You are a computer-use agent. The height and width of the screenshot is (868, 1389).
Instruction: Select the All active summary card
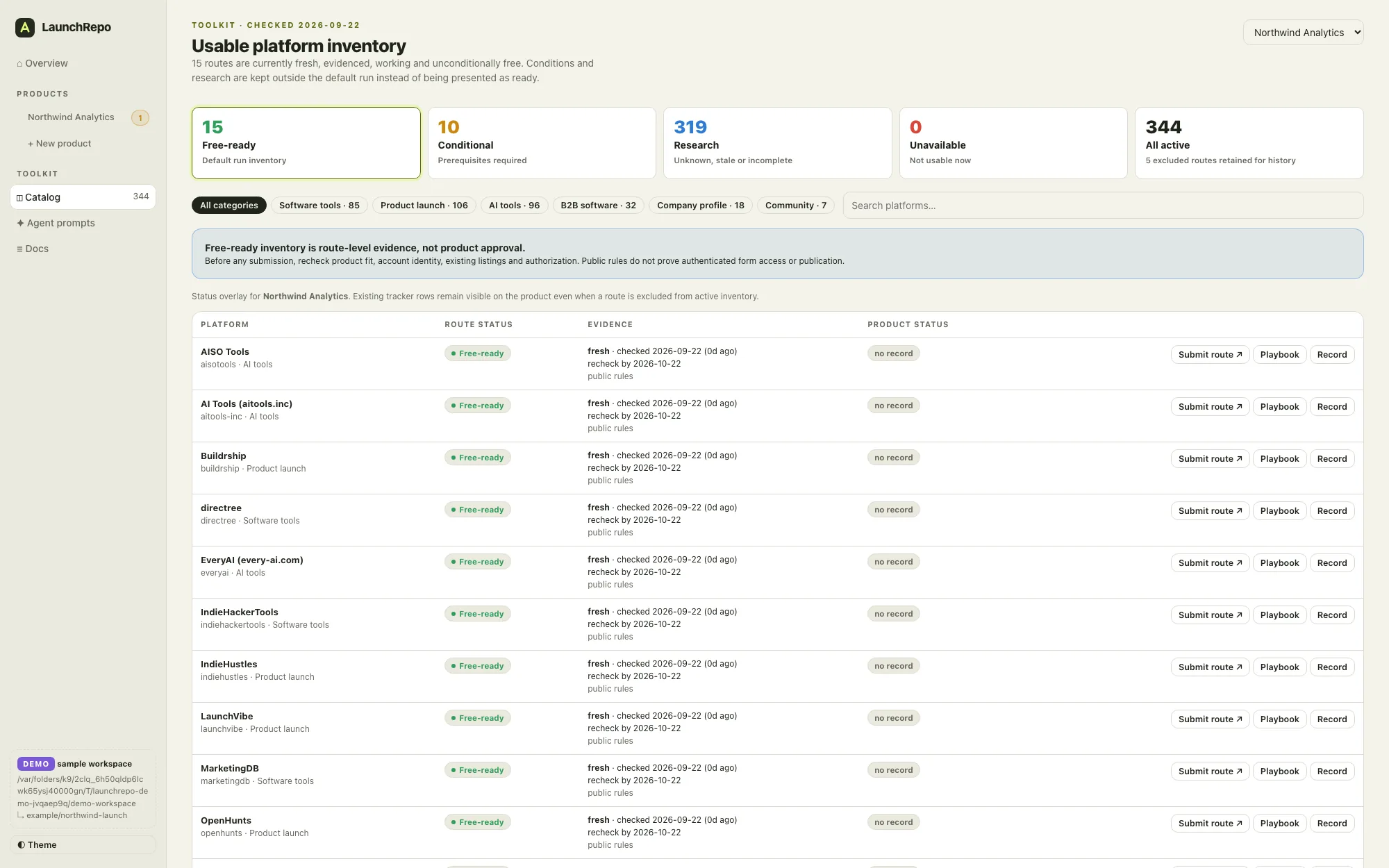pos(1249,143)
